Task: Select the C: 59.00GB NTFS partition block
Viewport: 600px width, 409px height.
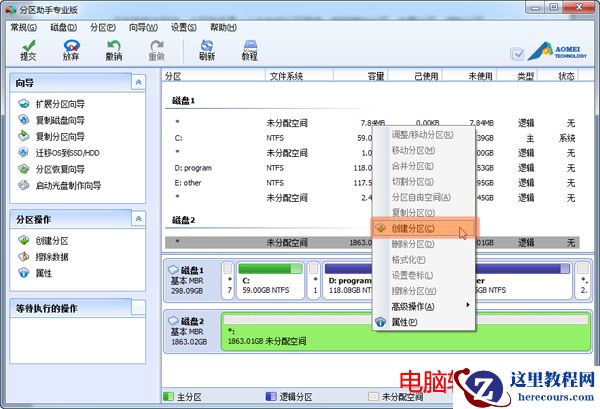Action: click(270, 280)
